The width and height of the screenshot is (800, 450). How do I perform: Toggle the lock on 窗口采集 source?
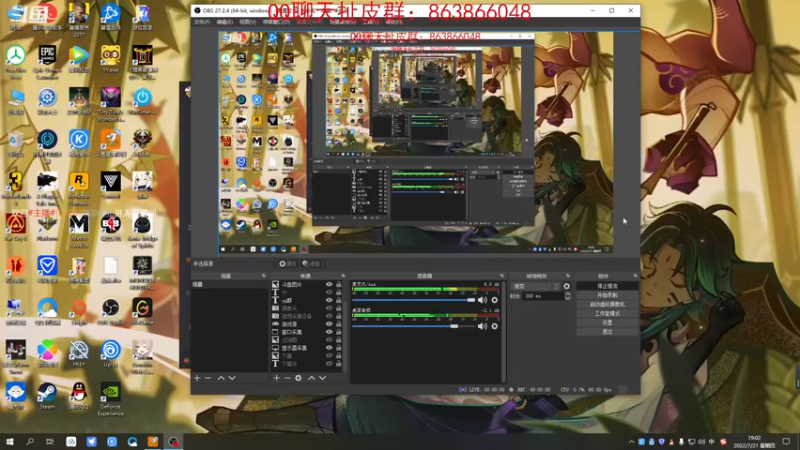click(338, 332)
